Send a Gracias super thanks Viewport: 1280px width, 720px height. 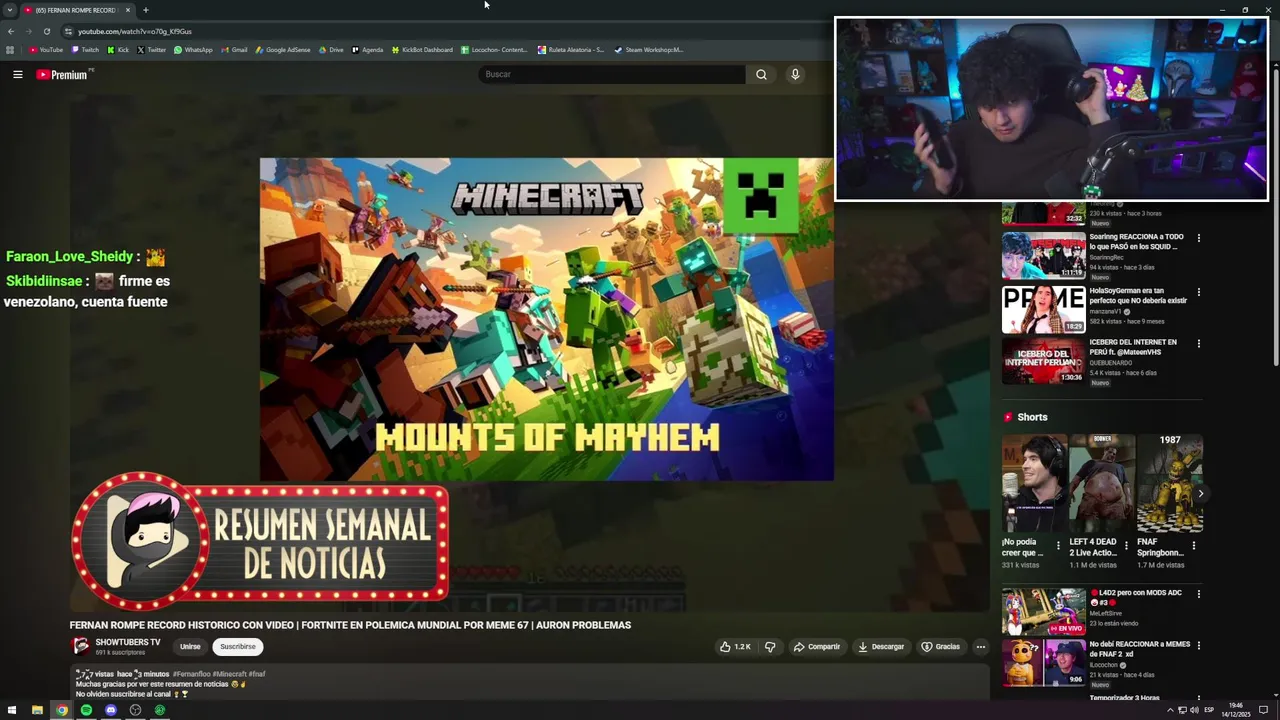(940, 647)
